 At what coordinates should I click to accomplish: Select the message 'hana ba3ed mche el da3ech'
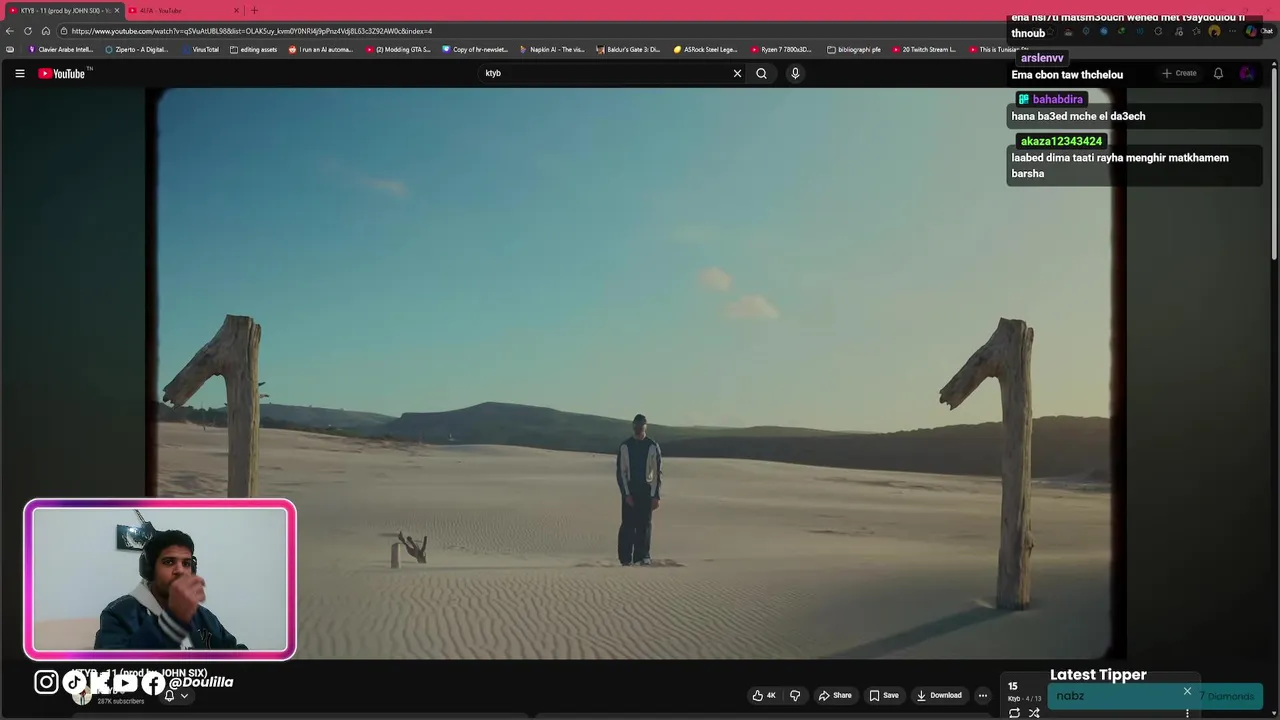1078,116
